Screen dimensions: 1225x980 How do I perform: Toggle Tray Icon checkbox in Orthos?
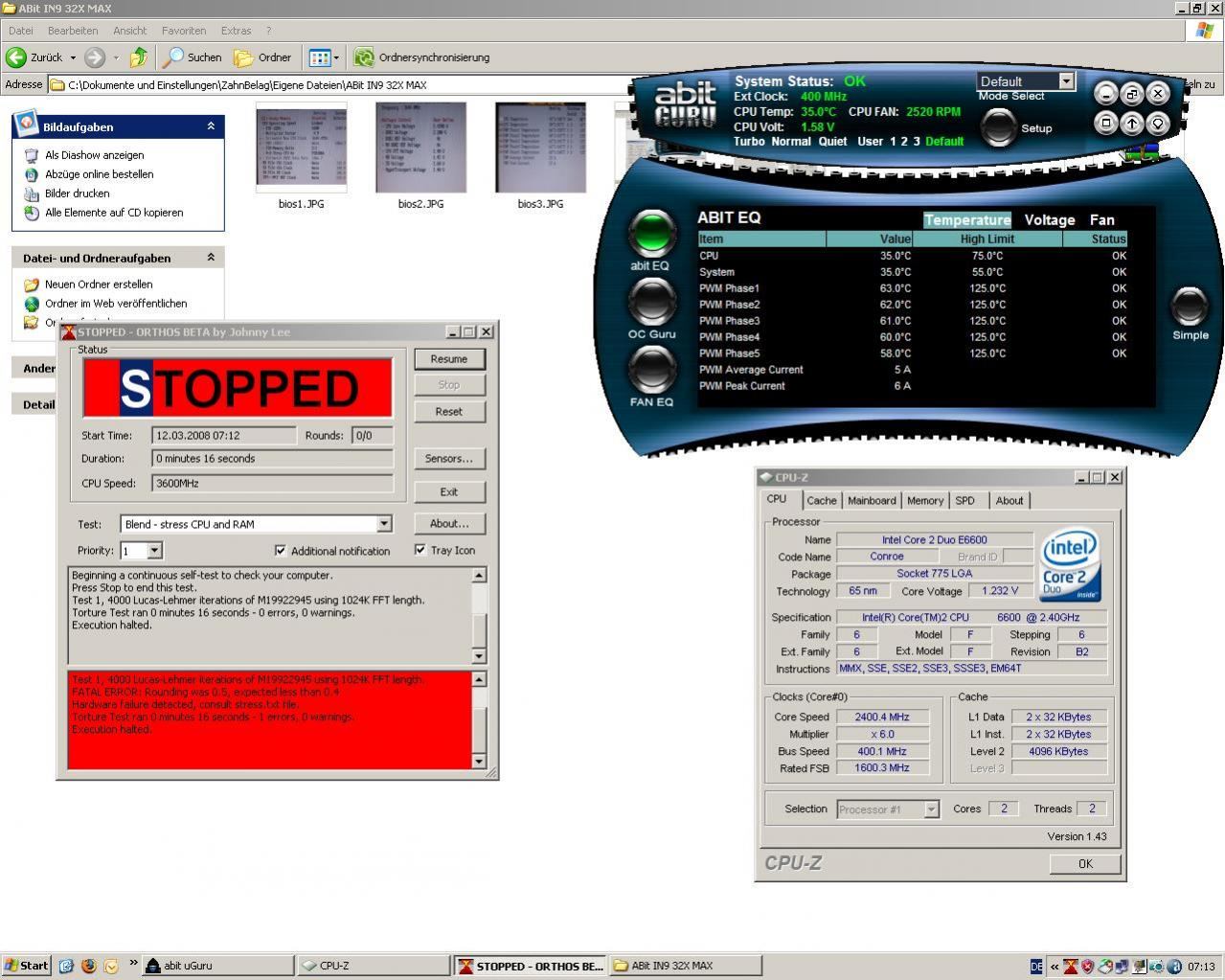pyautogui.click(x=420, y=550)
